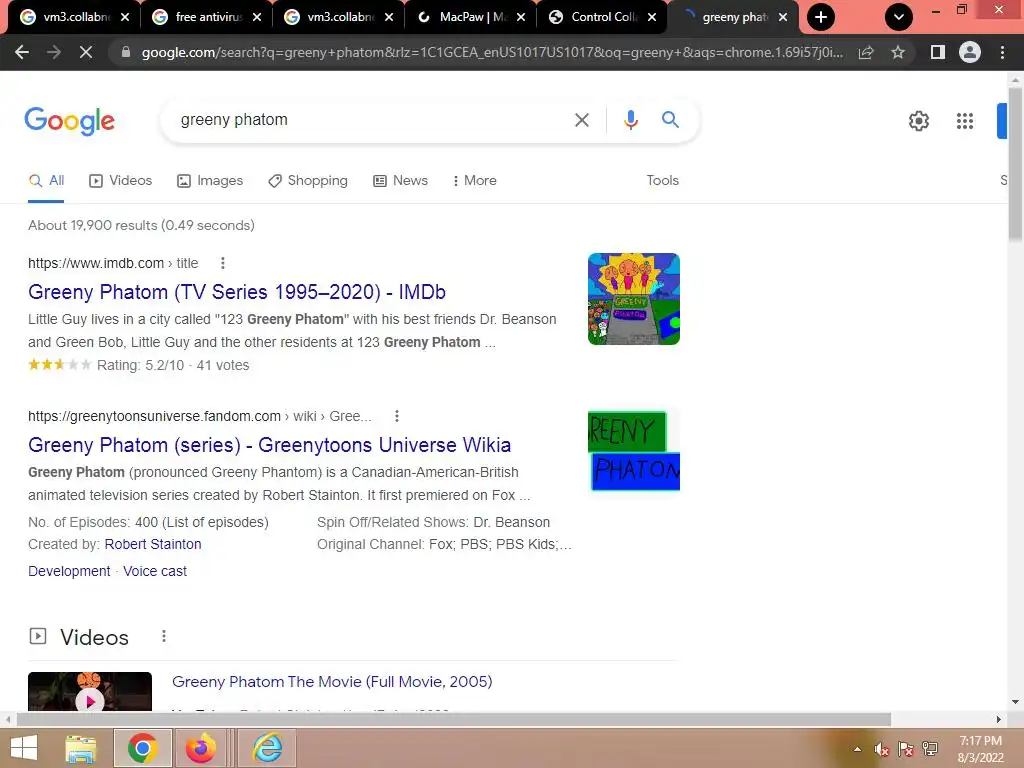Image resolution: width=1024 pixels, height=768 pixels.
Task: Open Google quick settings gear
Action: point(919,121)
